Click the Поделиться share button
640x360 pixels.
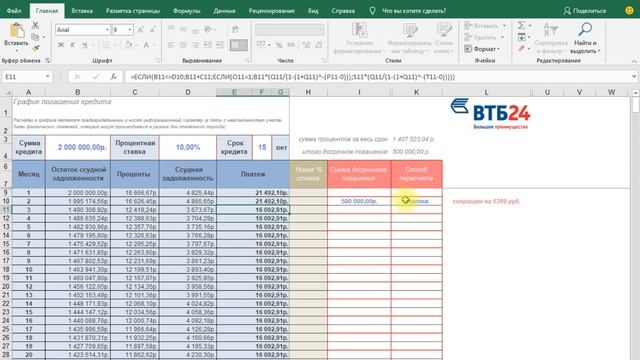pos(585,11)
